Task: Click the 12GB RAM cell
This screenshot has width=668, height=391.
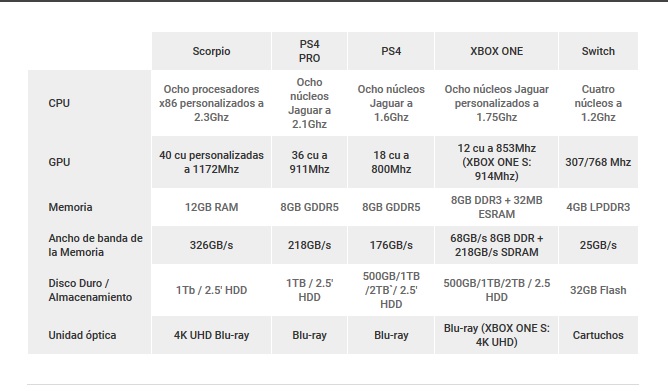Action: point(211,207)
